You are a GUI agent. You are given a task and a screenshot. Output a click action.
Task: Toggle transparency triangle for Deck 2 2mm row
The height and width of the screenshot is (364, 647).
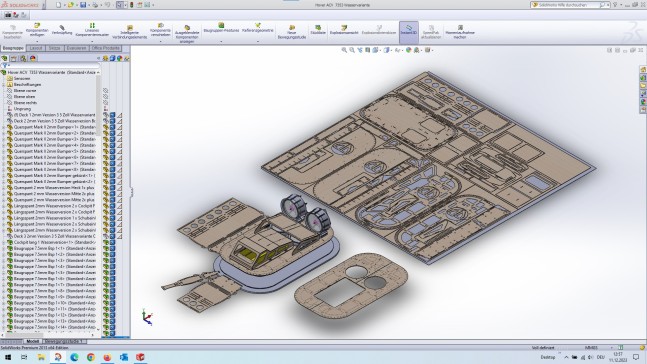coord(120,121)
